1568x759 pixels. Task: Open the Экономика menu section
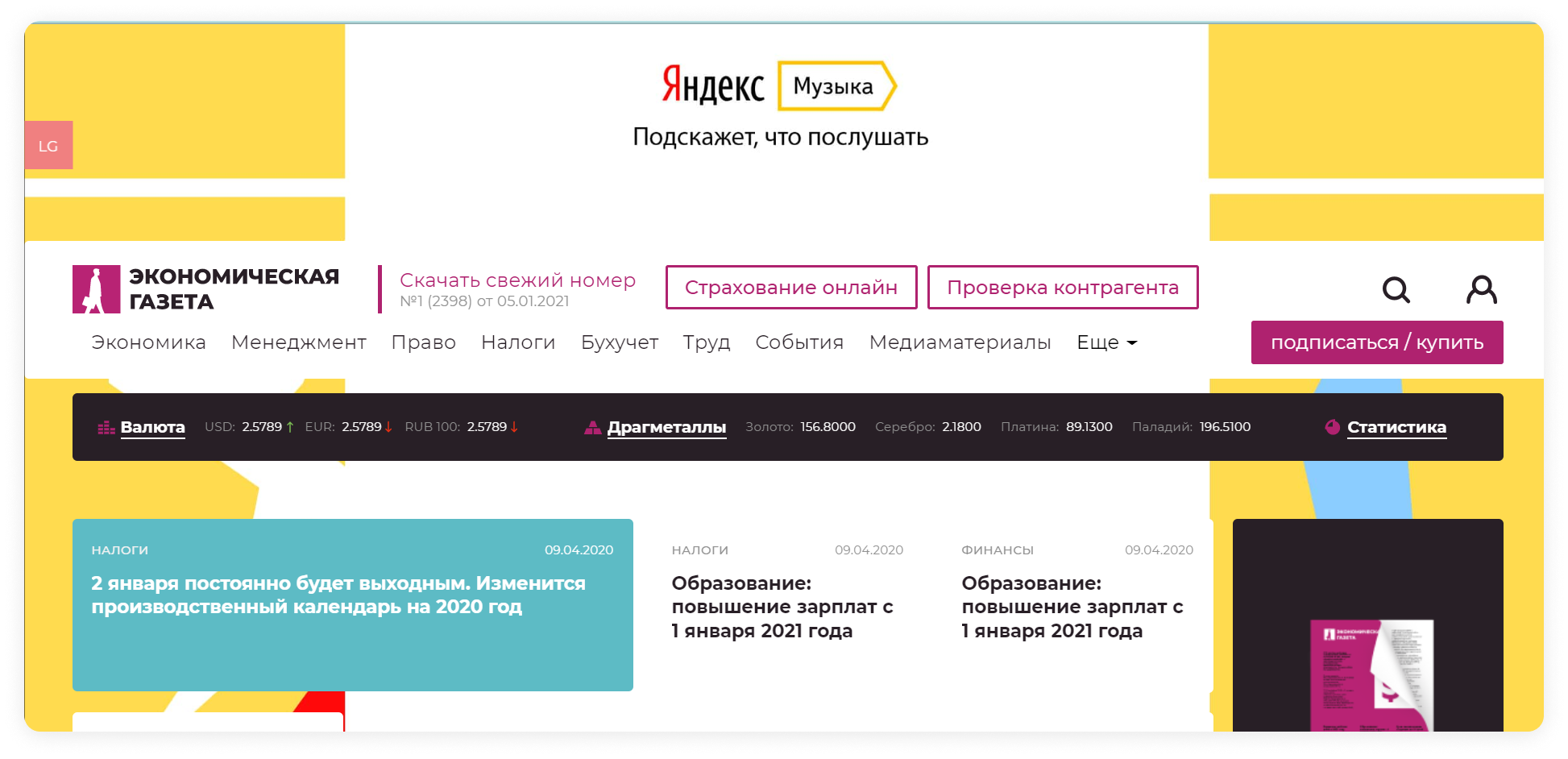pyautogui.click(x=148, y=342)
